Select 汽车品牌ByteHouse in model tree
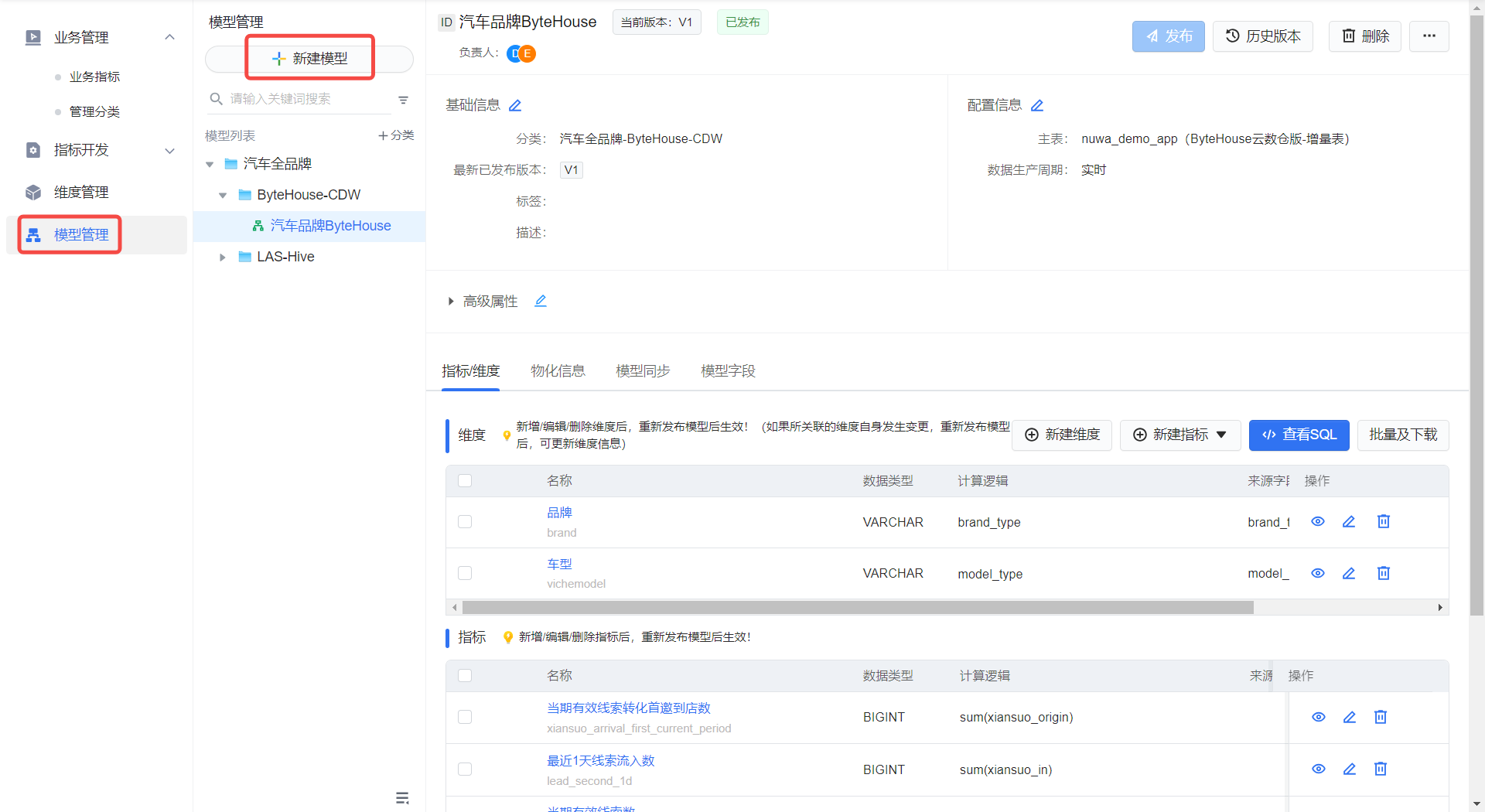This screenshot has width=1485, height=812. coord(330,226)
